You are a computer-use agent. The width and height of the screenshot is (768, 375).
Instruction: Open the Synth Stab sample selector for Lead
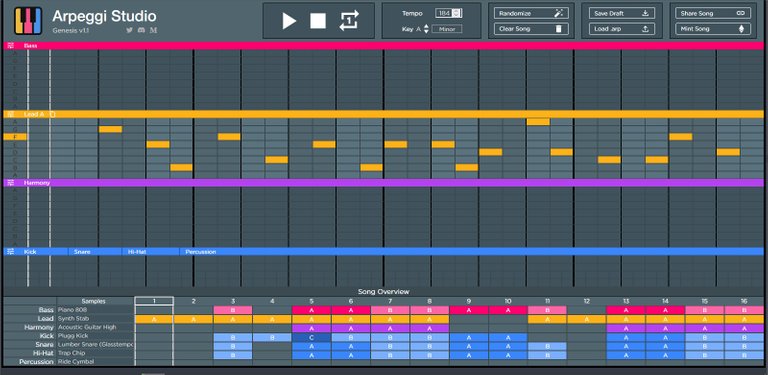pyautogui.click(x=95, y=319)
